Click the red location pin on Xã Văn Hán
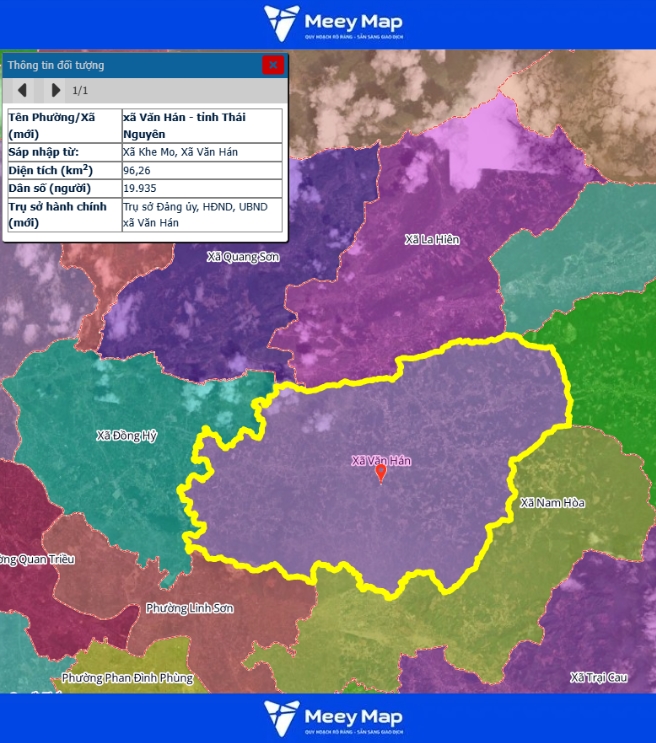This screenshot has height=743, width=656. tap(380, 474)
